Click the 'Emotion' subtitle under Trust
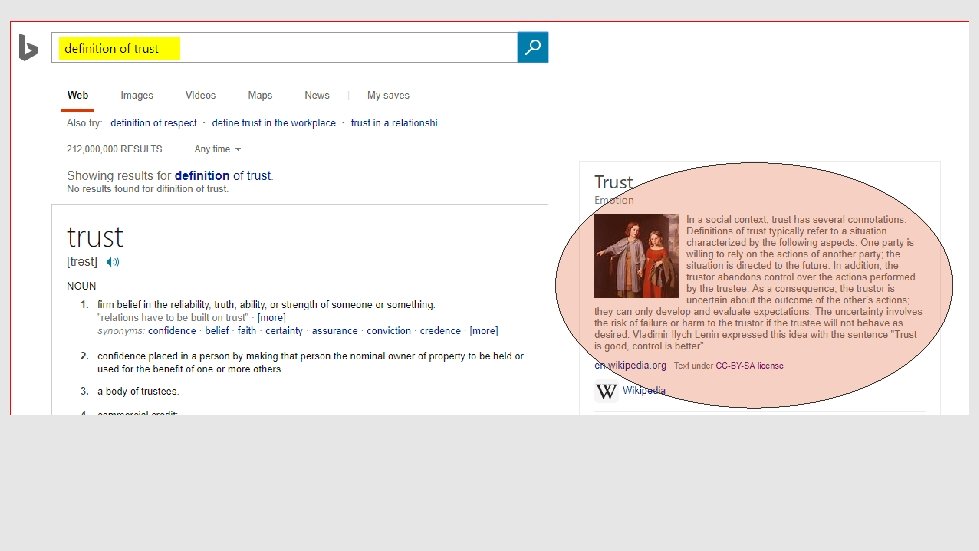The image size is (979, 551). 614,200
